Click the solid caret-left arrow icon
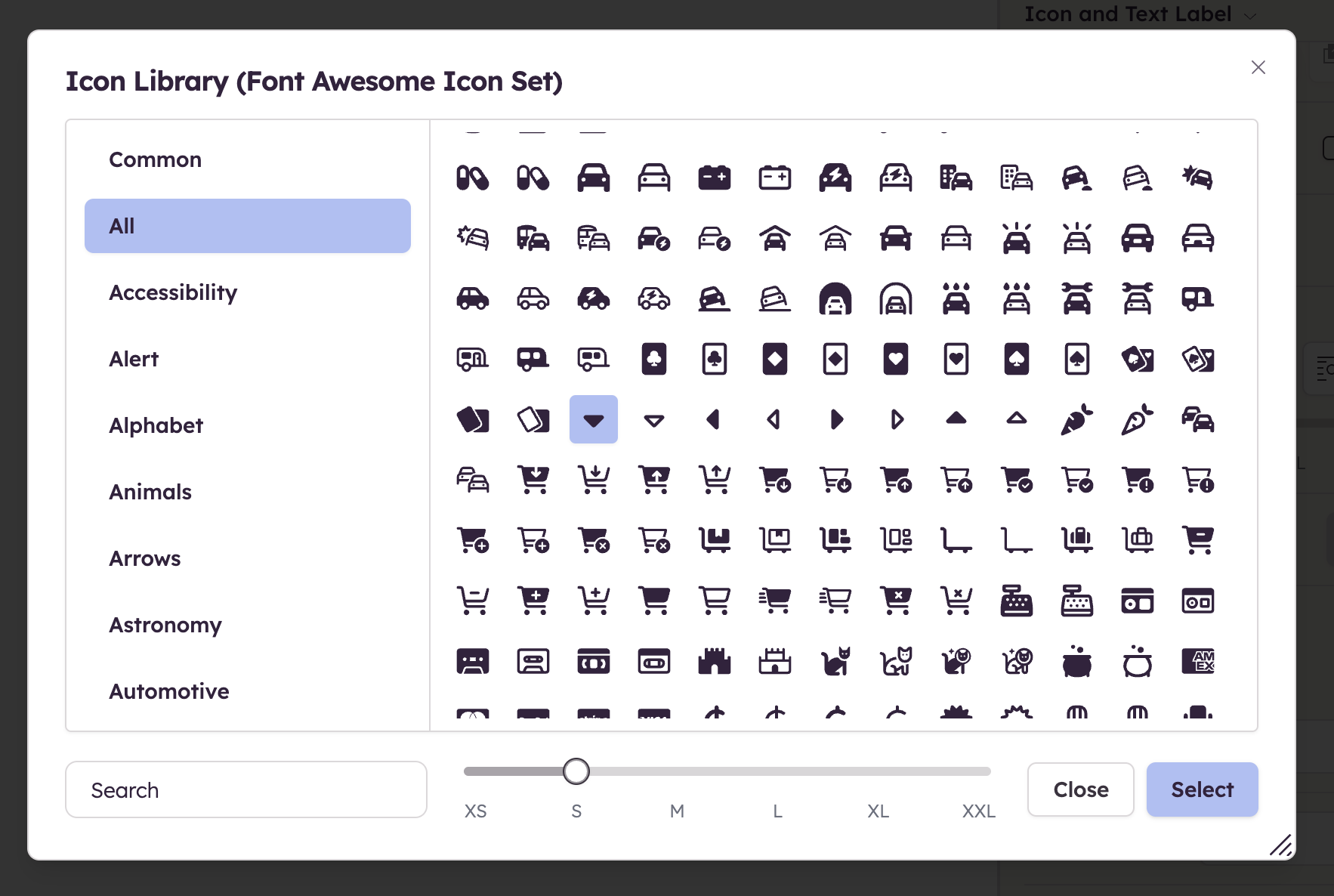 [x=714, y=419]
